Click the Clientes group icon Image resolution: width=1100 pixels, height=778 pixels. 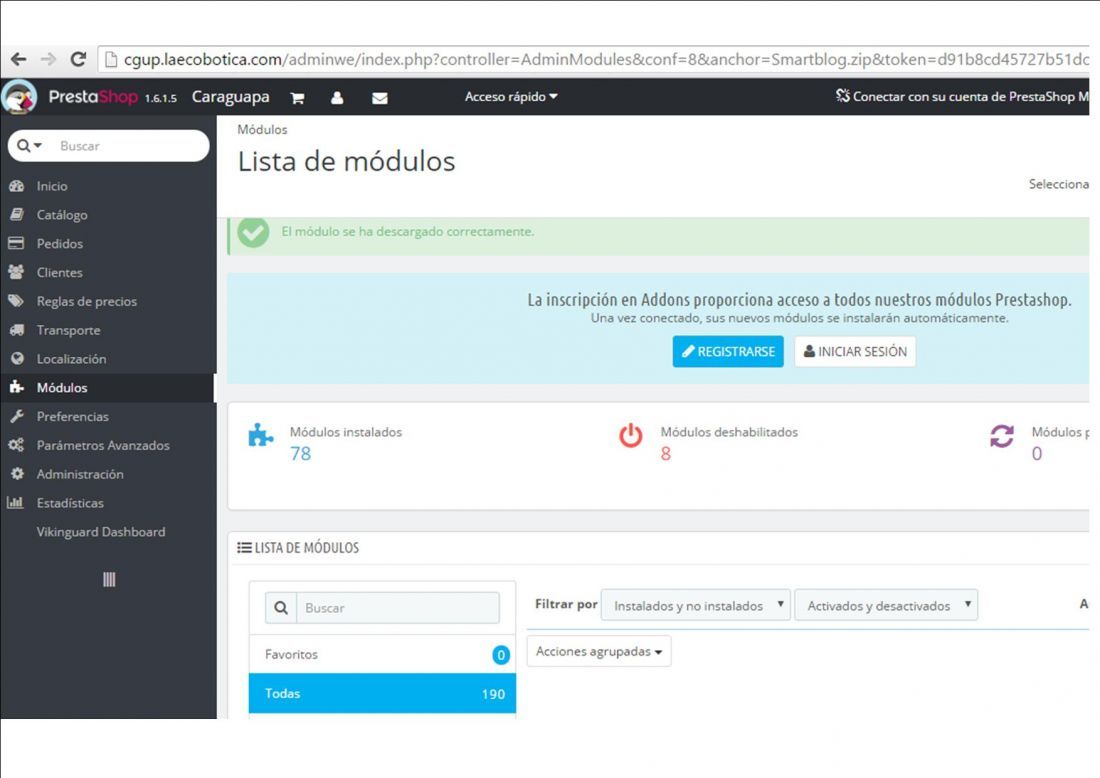tap(16, 272)
